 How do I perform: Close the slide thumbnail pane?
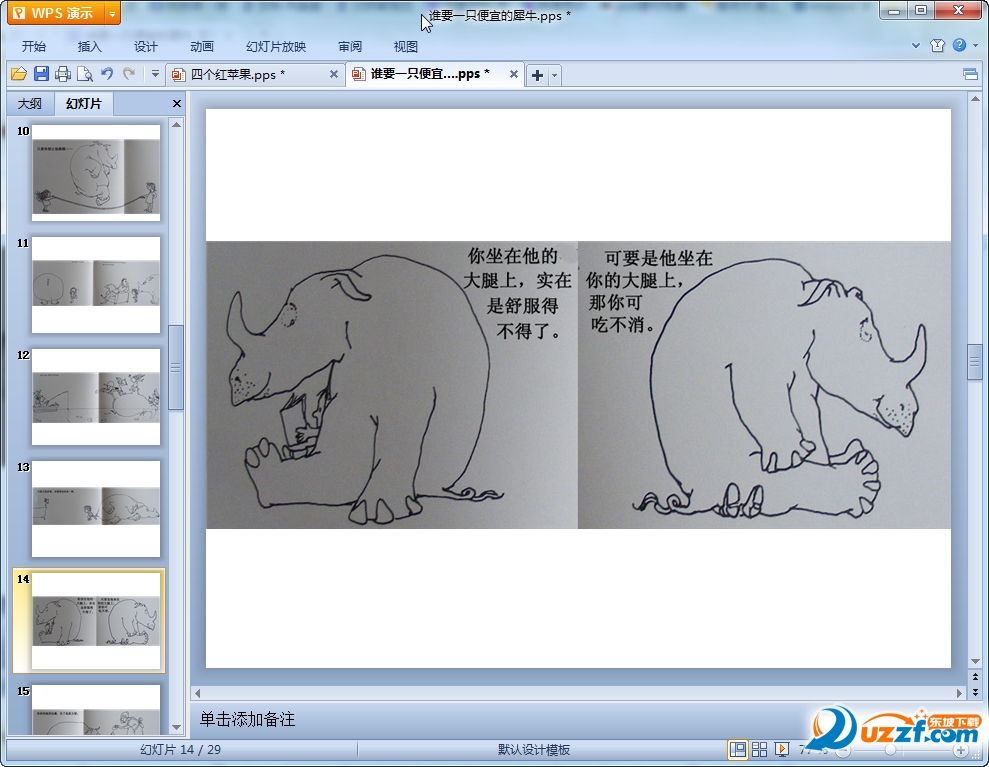[x=177, y=103]
